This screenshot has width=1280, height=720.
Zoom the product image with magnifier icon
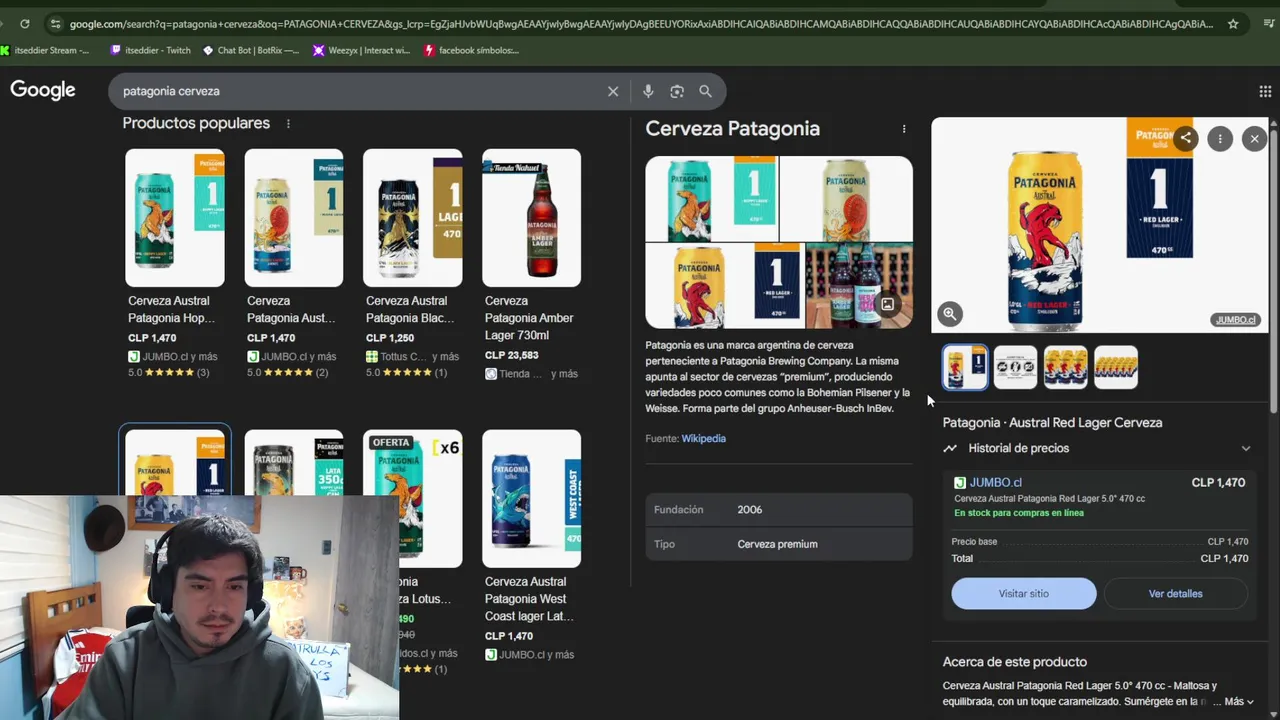pyautogui.click(x=950, y=314)
